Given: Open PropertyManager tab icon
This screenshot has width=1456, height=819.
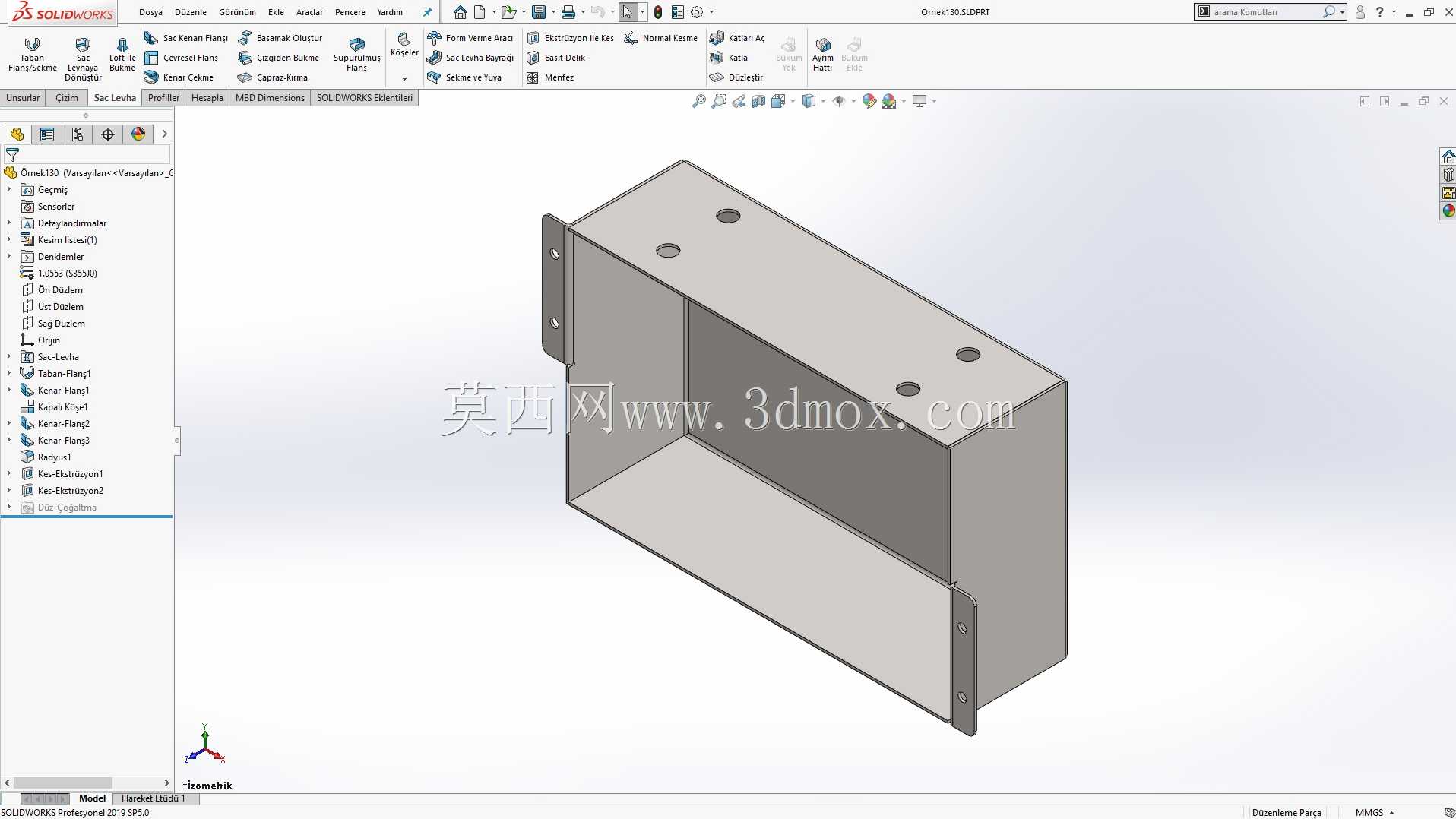Looking at the screenshot, I should click(x=47, y=134).
